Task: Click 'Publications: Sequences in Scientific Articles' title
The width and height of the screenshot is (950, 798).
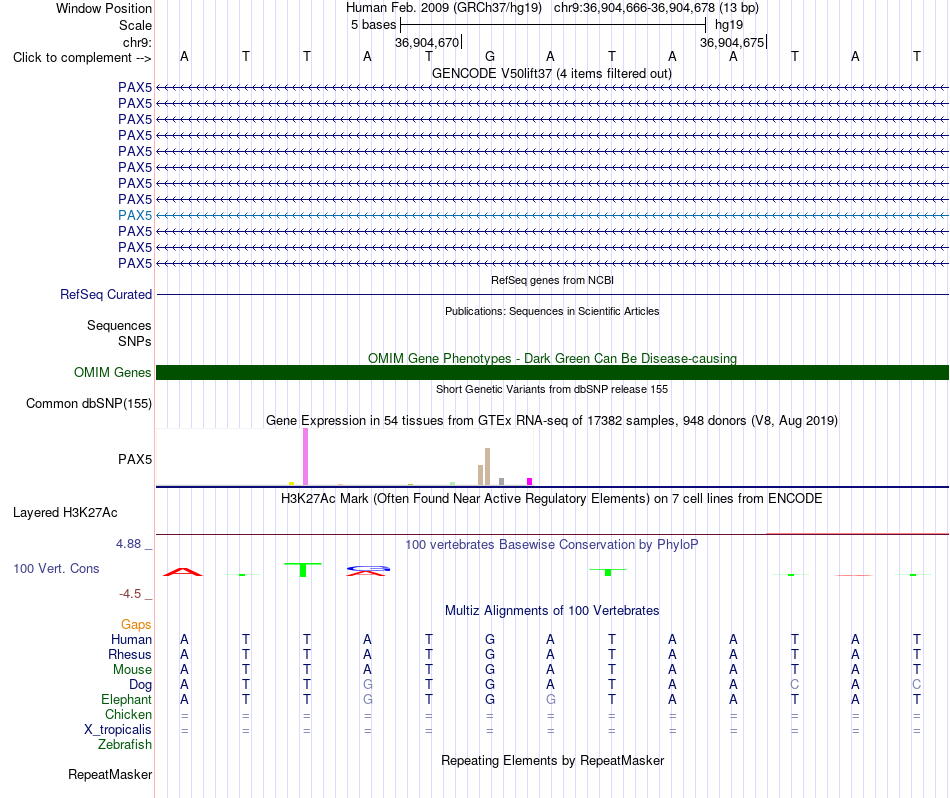Action: point(552,311)
